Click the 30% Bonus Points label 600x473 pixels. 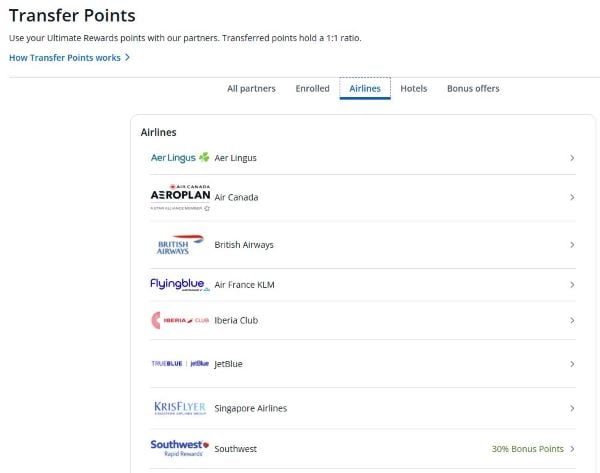528,449
